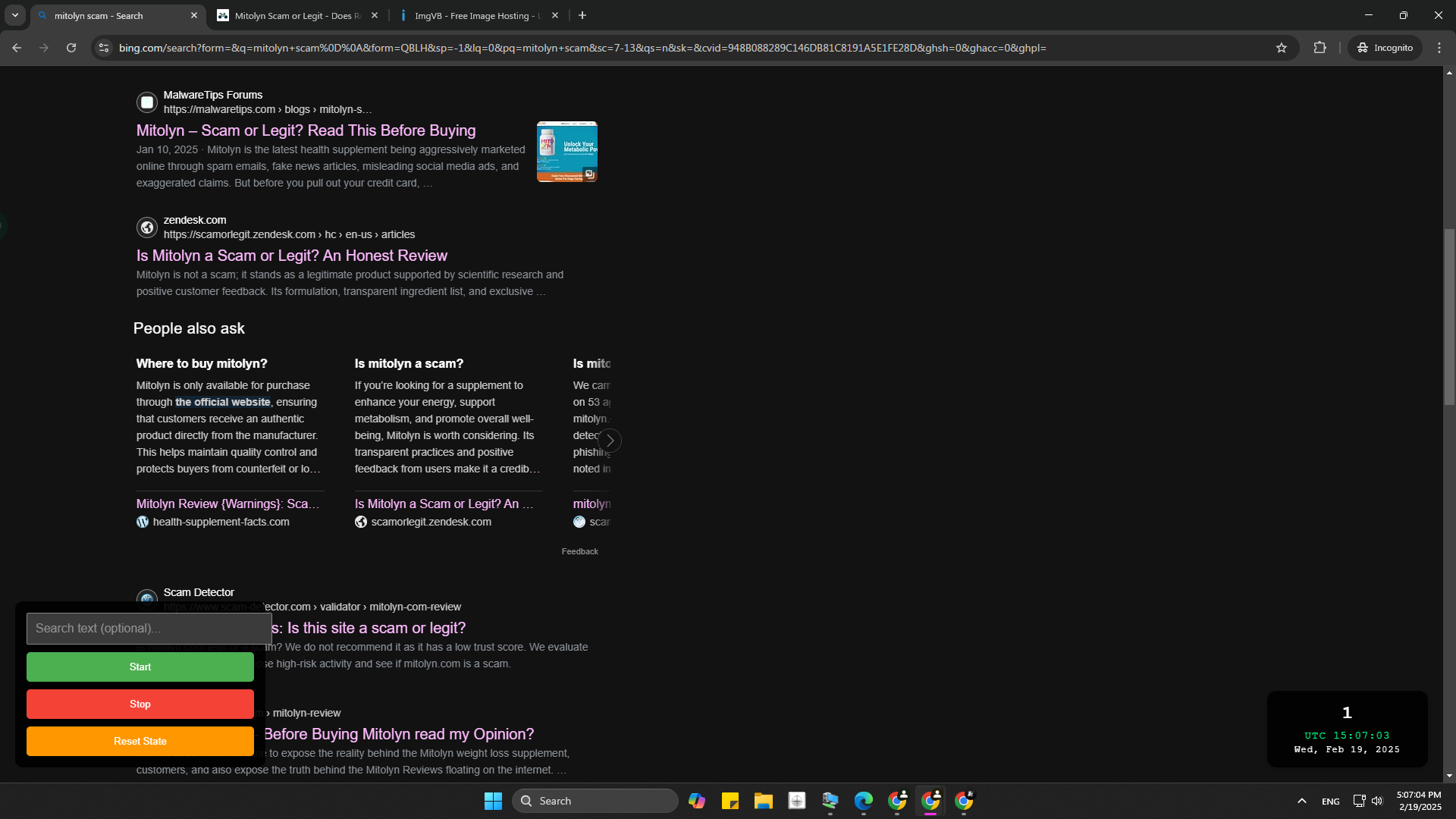Click the Mitolyn result thumbnail image
Viewport: 1456px width, 819px height.
566,152
